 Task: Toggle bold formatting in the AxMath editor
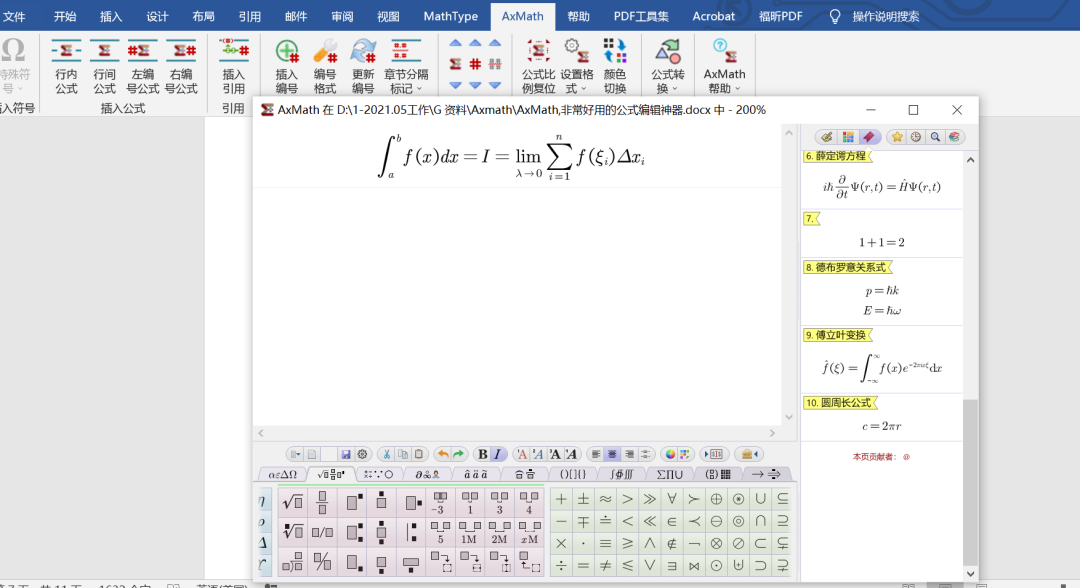click(x=483, y=453)
